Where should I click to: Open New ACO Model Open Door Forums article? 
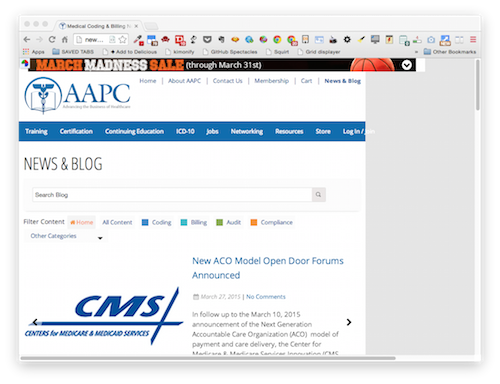pos(268,268)
